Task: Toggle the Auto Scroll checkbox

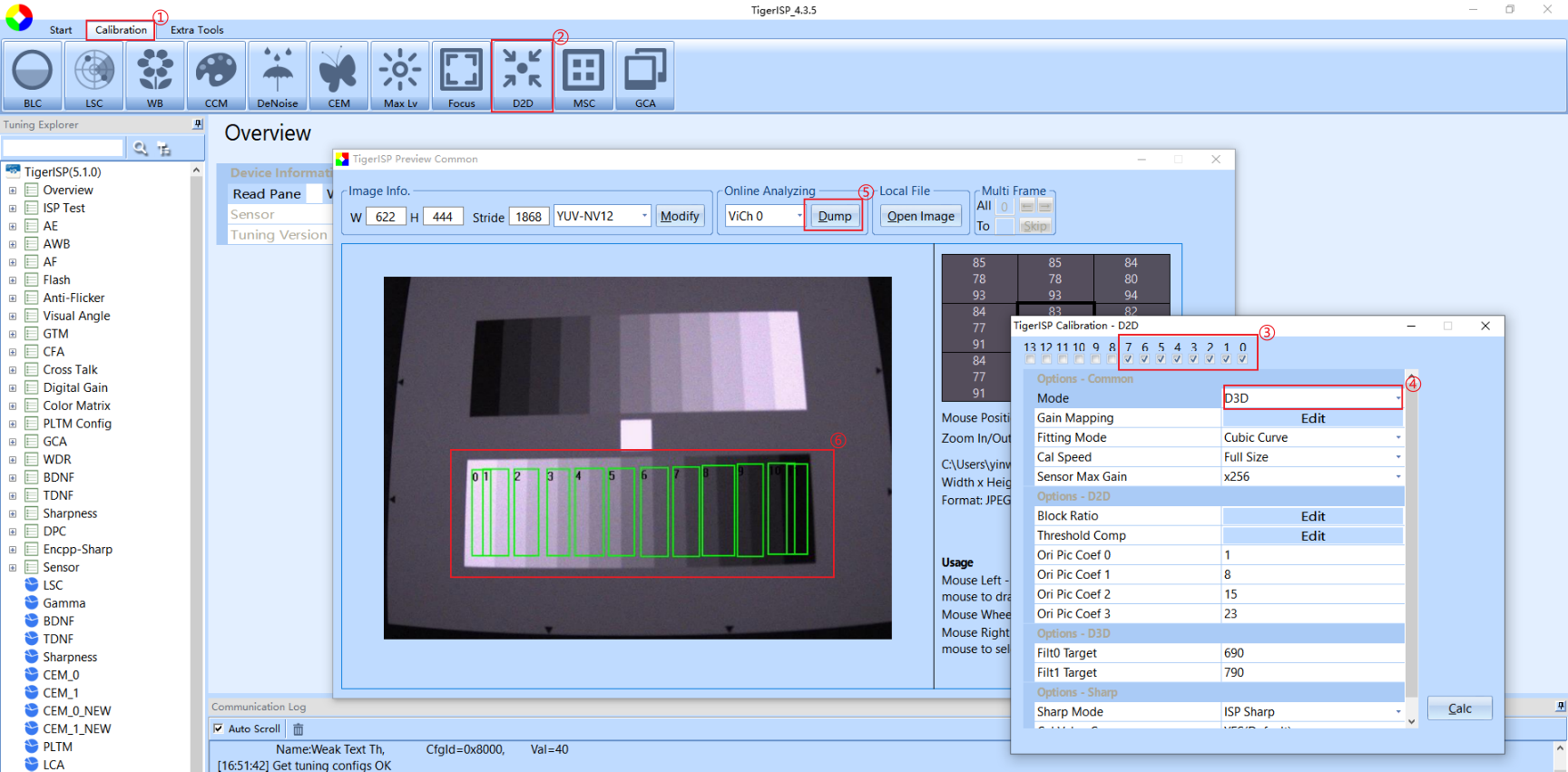Action: [x=219, y=728]
